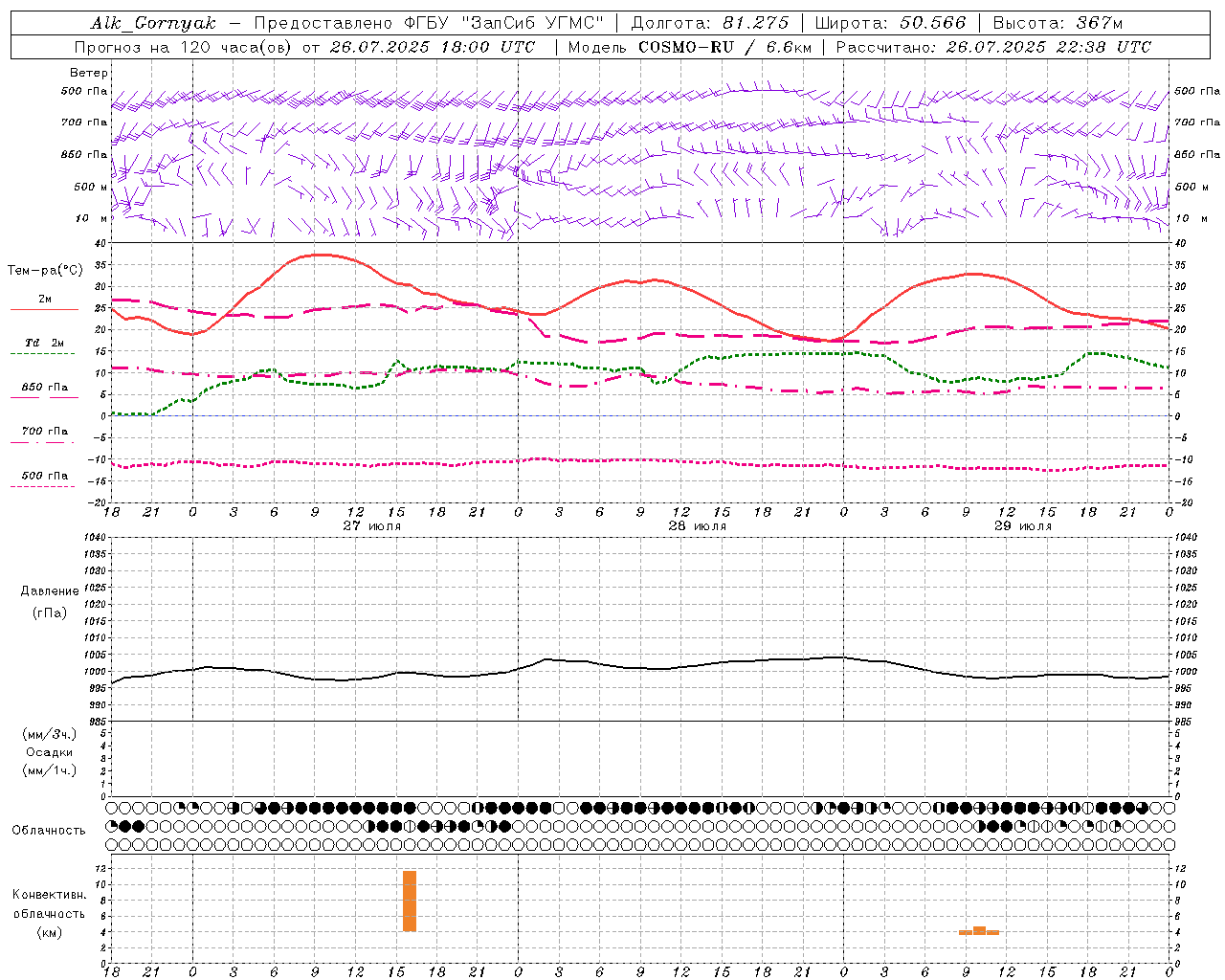This screenshot has height=980, width=1225.
Task: Click the 500 м wind level label at left
Action: point(91,187)
